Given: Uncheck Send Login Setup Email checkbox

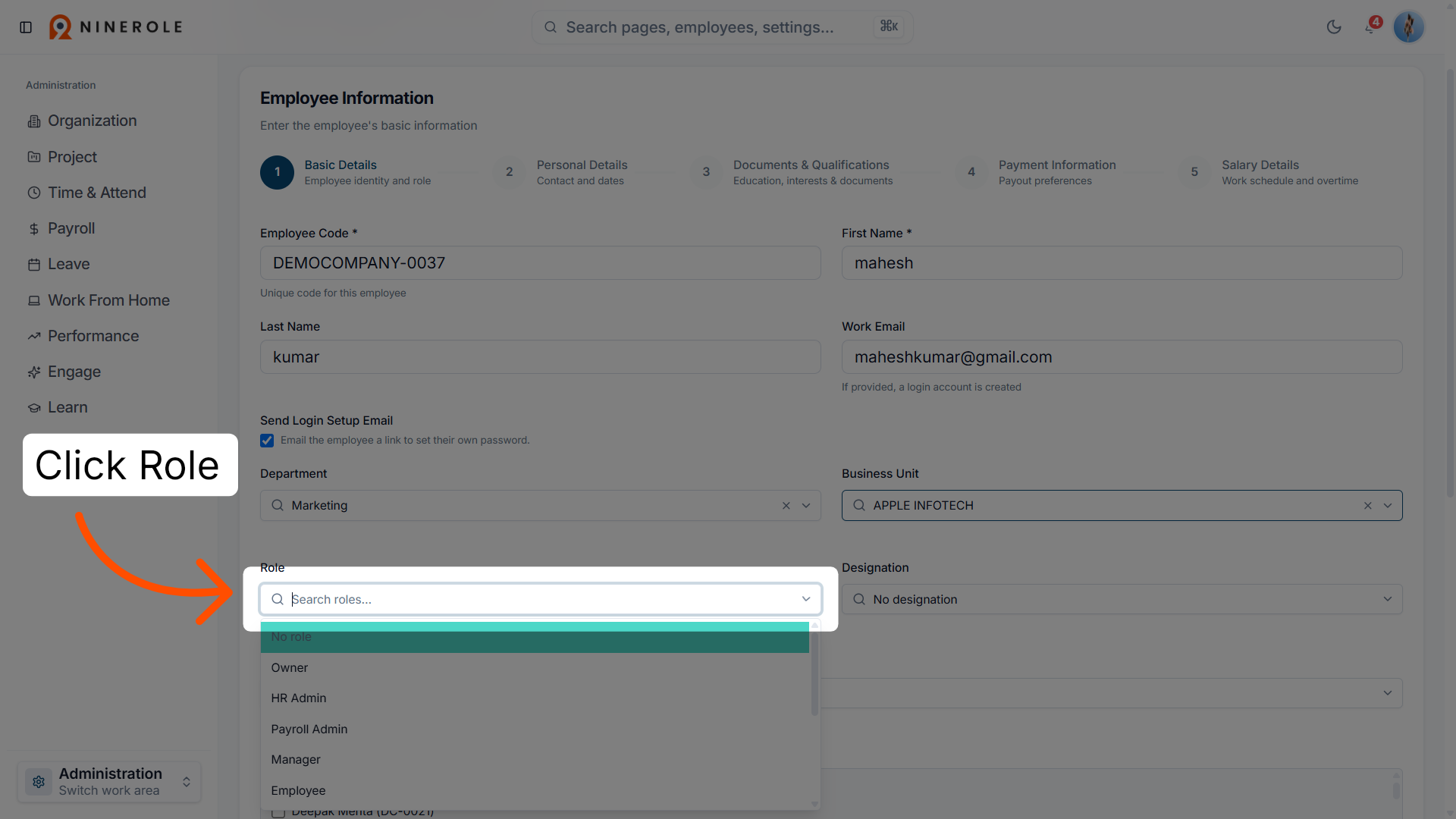Looking at the screenshot, I should 267,441.
